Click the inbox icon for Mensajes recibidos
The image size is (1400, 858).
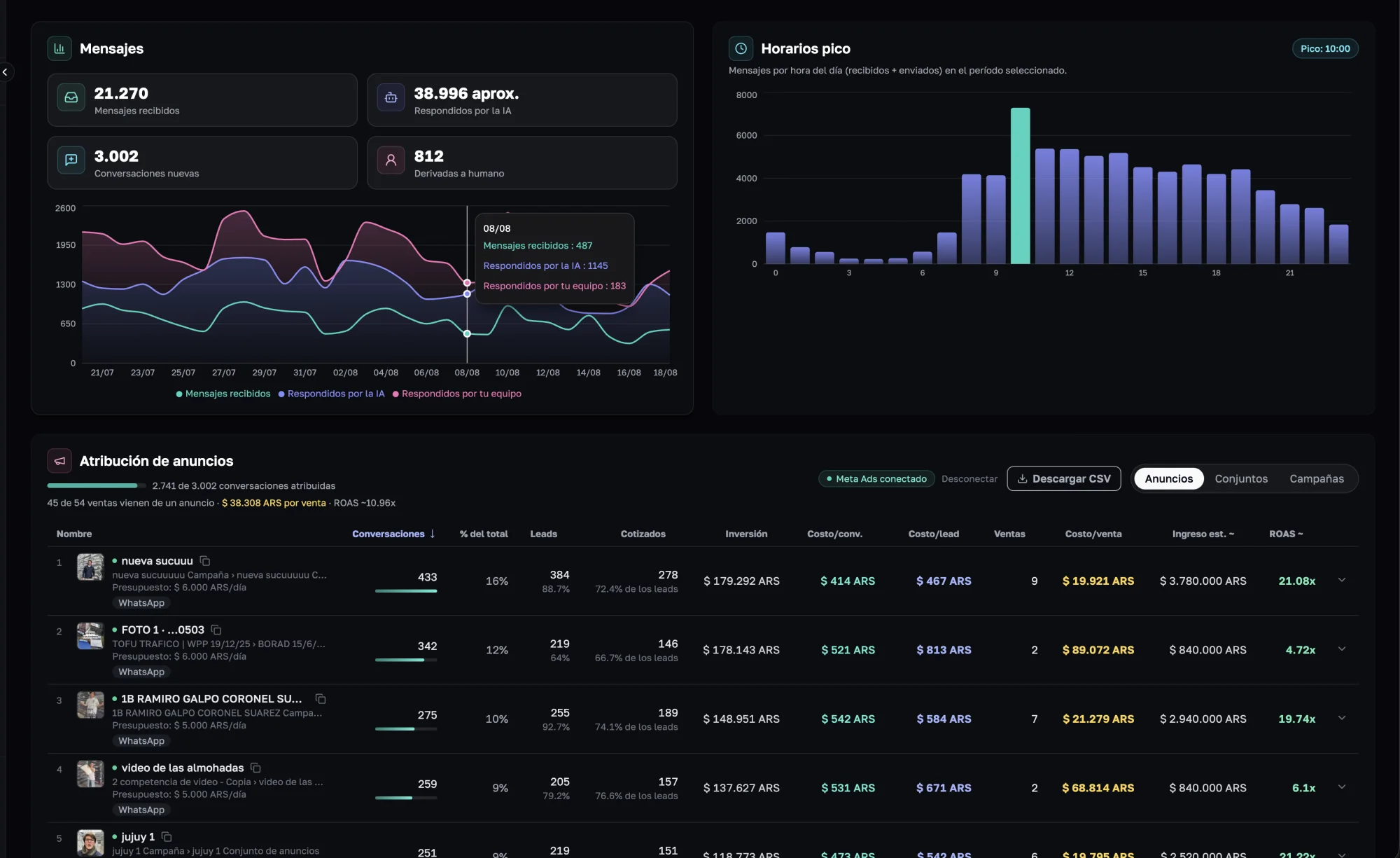71,97
